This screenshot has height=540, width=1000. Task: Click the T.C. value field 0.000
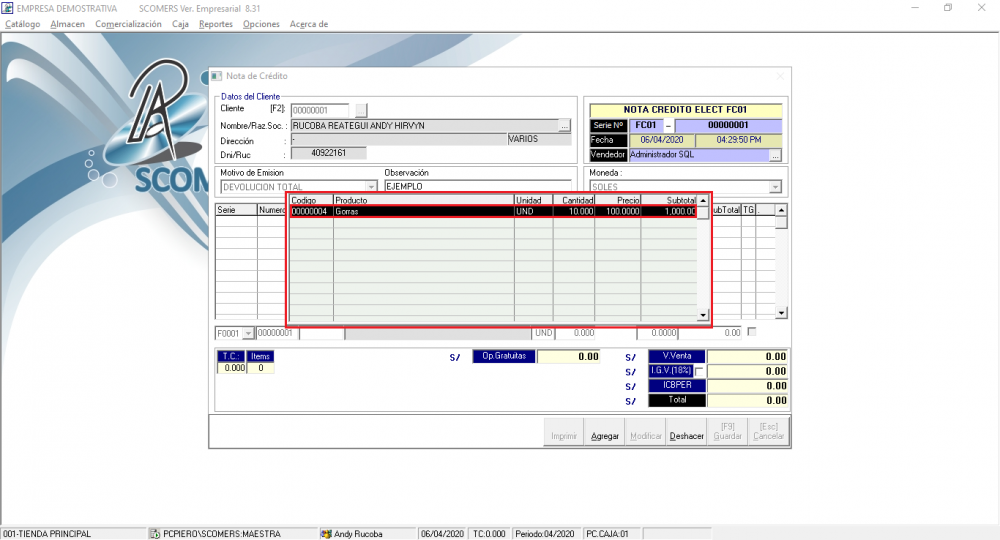coord(233,369)
